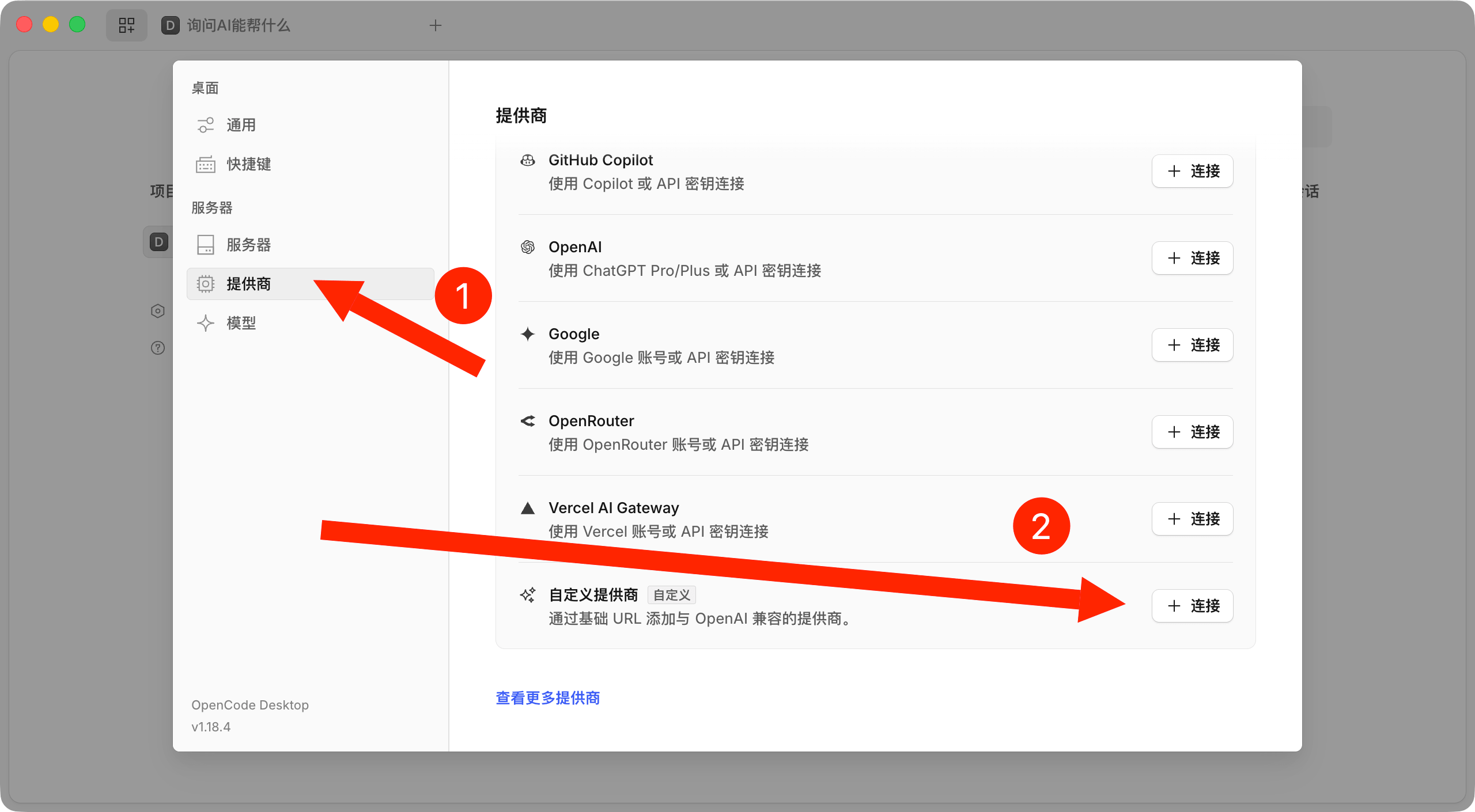
Task: Click the 提供商 page heading
Action: [521, 116]
